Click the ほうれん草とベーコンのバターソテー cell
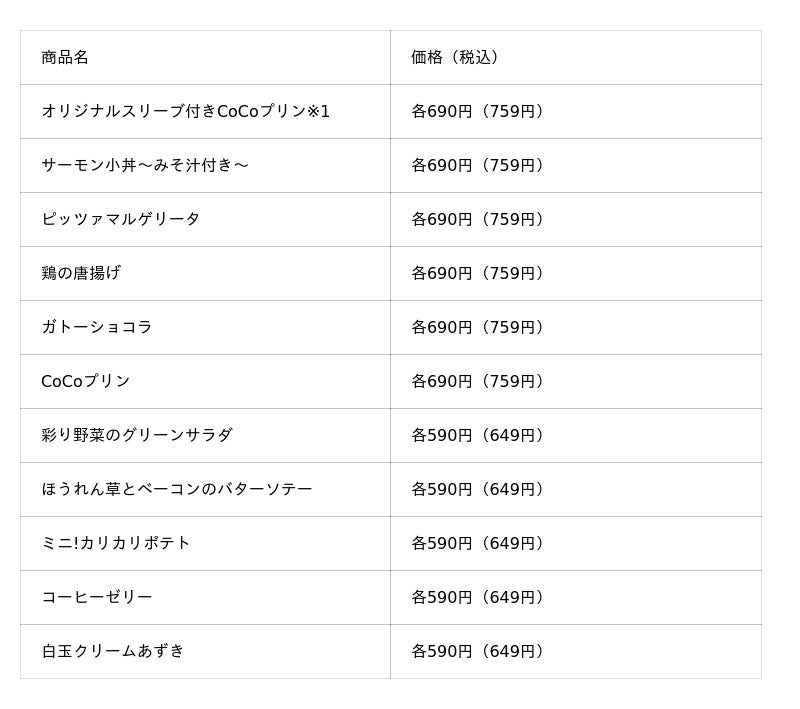800x709 pixels. 177,490
